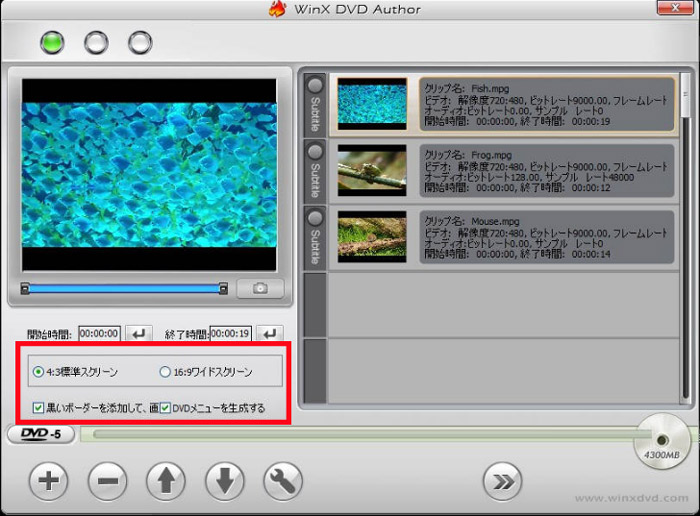Select the 4:3 標準スクリーン radio button
This screenshot has width=700, height=516.
[38, 372]
